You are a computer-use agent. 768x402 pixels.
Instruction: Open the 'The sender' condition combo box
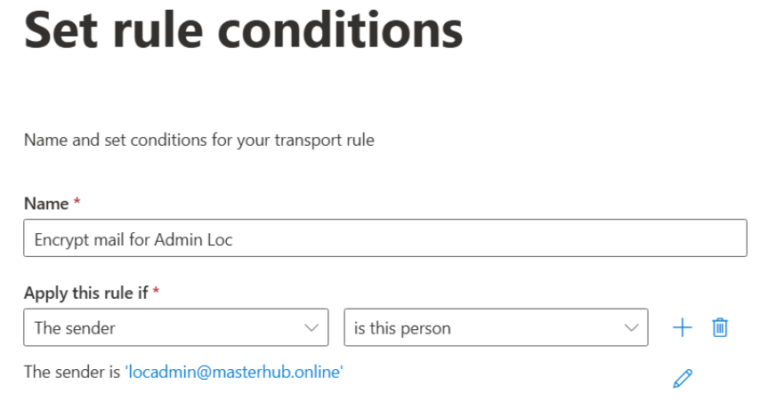coord(175,327)
